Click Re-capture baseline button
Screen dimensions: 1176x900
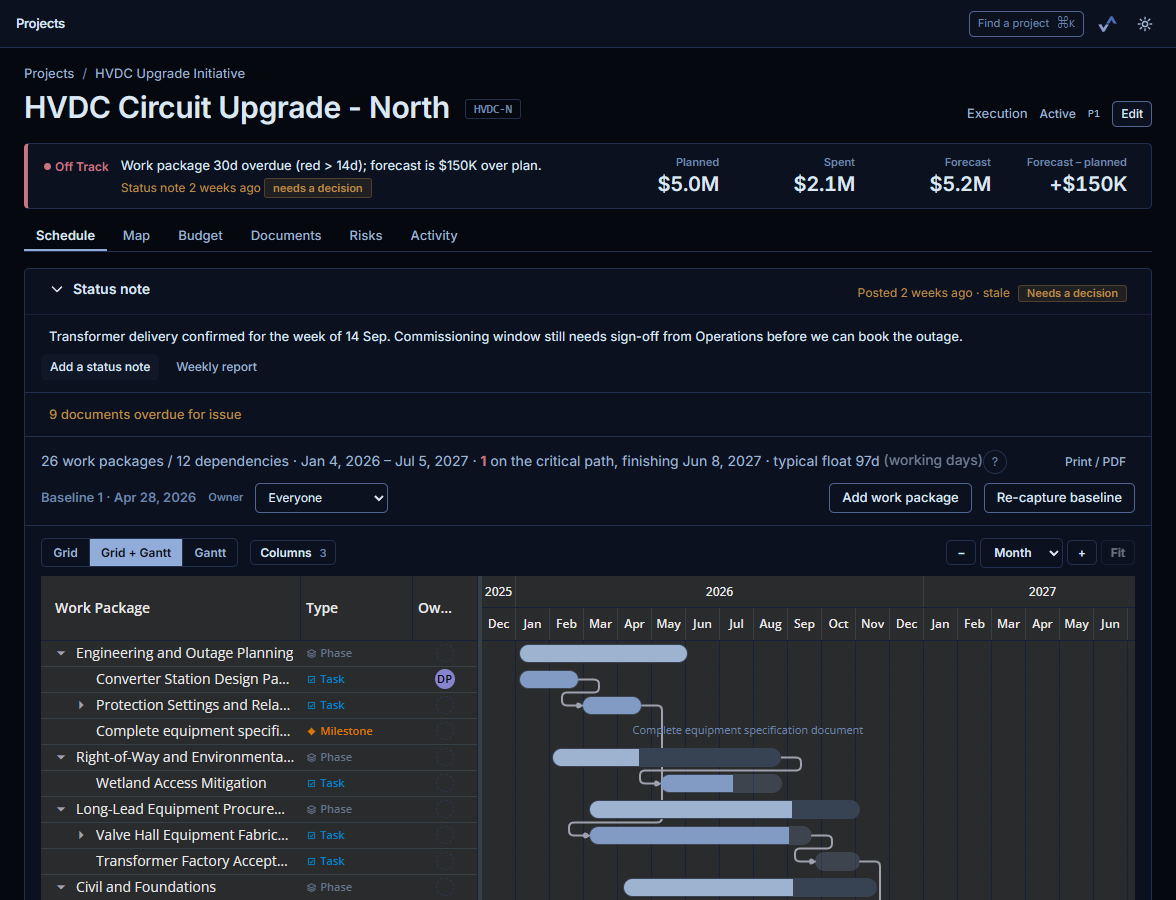click(x=1059, y=498)
